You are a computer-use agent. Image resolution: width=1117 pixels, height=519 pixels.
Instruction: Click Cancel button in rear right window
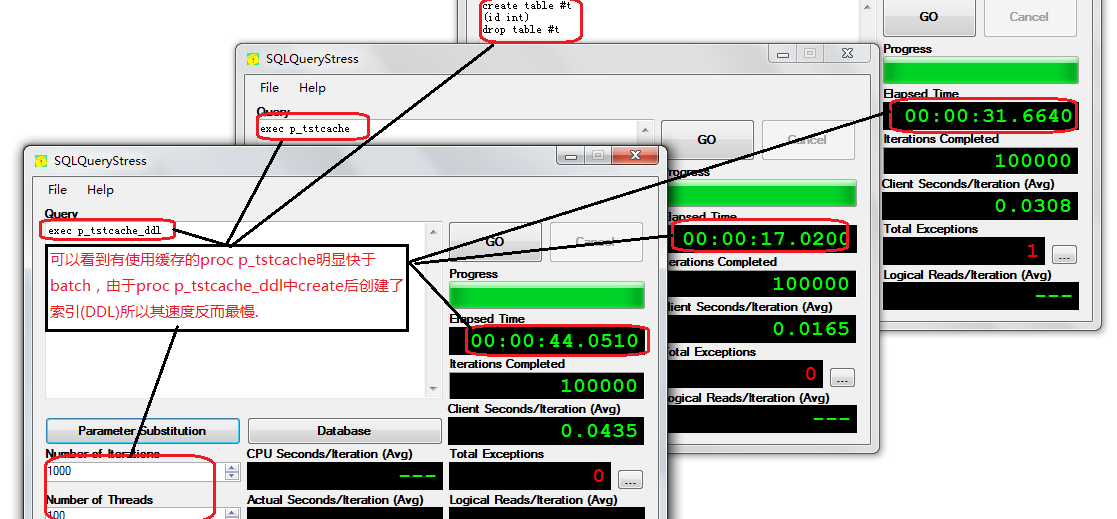(1029, 16)
